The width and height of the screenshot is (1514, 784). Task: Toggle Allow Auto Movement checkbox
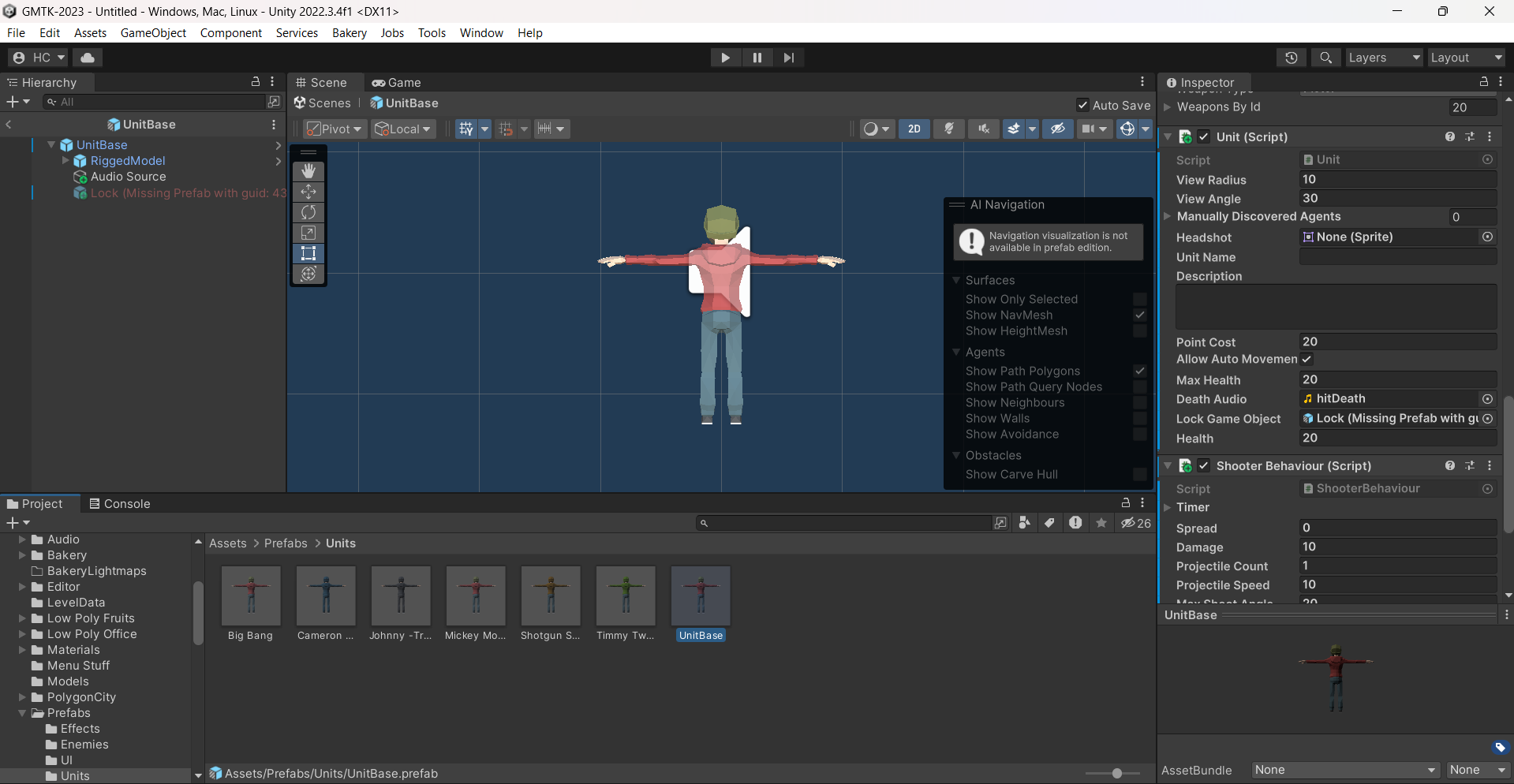[1307, 359]
